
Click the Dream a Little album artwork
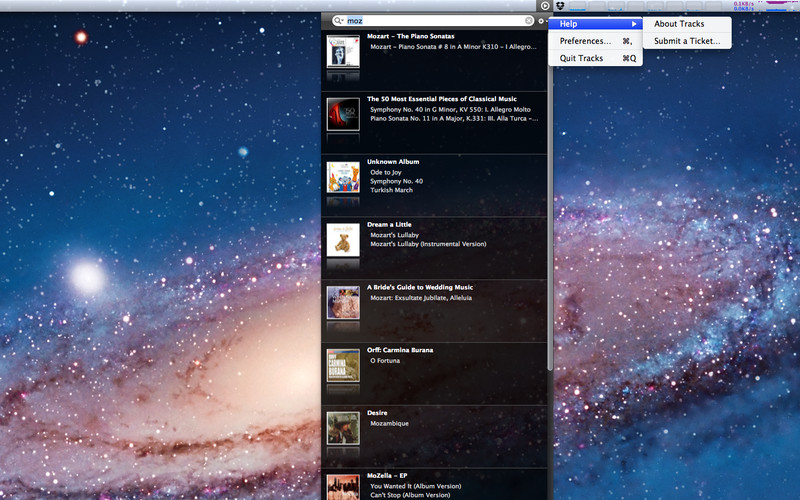343,239
